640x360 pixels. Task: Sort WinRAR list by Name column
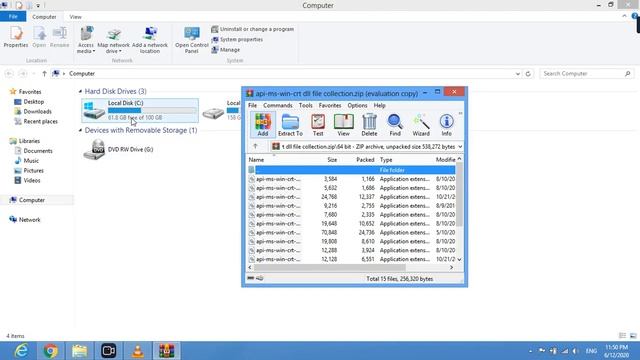[x=256, y=160]
